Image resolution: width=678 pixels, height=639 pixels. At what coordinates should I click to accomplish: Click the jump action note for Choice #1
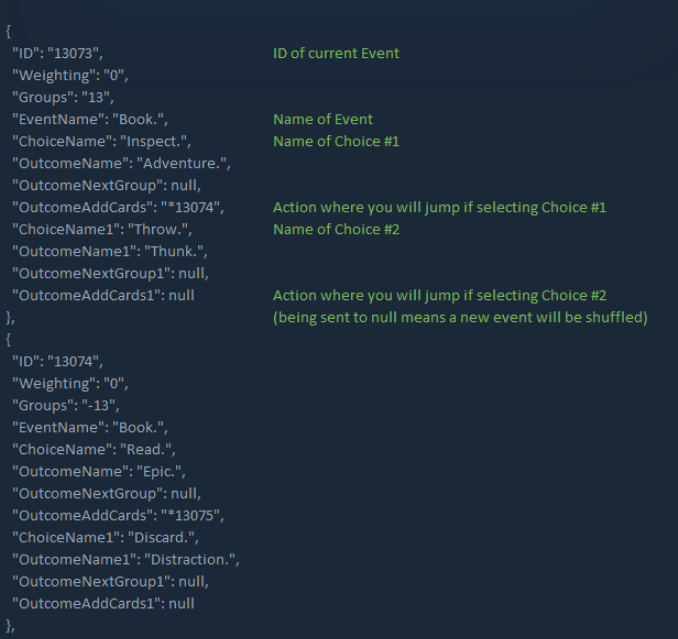pyautogui.click(x=439, y=207)
